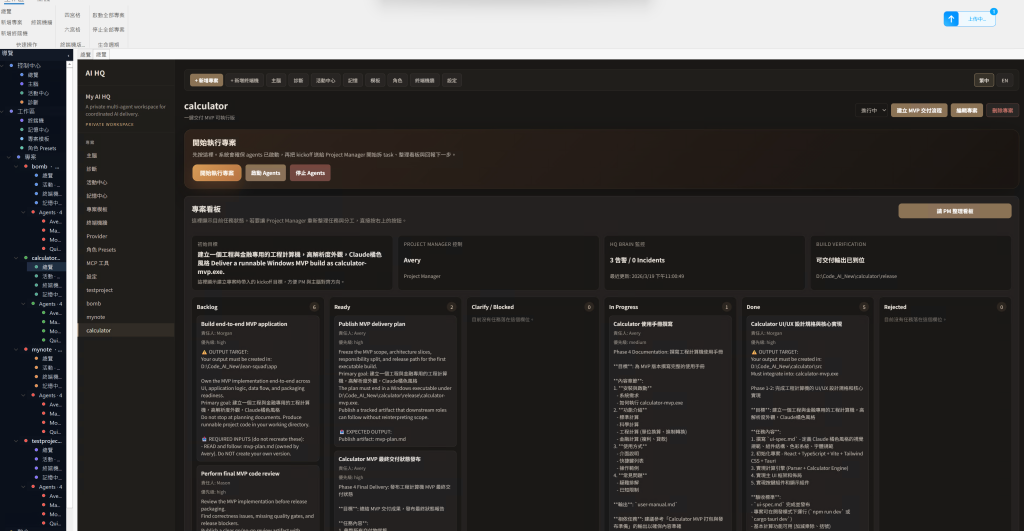Collapse the mynote project tree node

(x=18, y=349)
